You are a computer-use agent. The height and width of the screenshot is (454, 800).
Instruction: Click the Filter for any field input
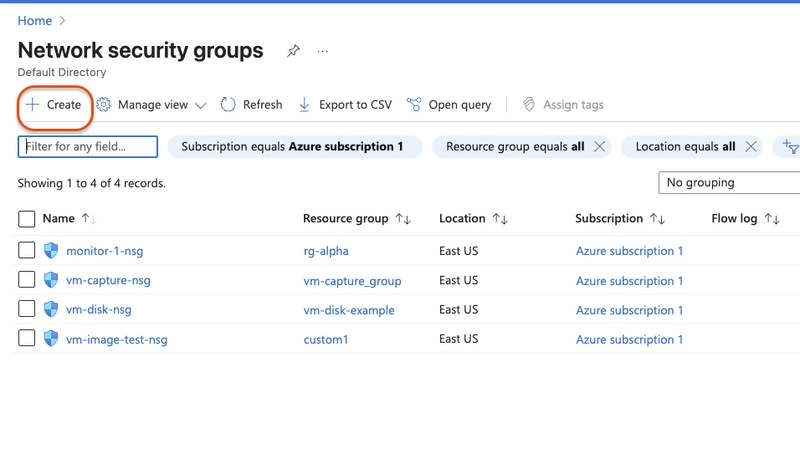pos(88,146)
